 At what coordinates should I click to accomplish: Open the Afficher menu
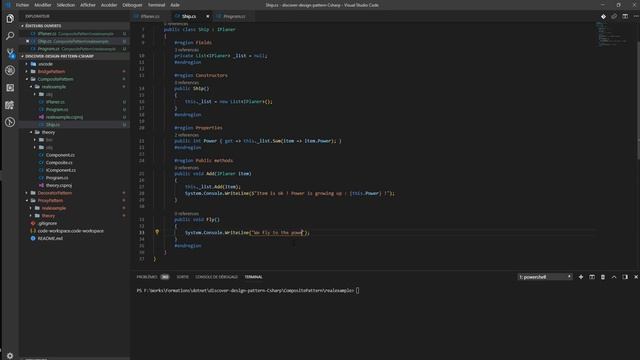pos(88,5)
